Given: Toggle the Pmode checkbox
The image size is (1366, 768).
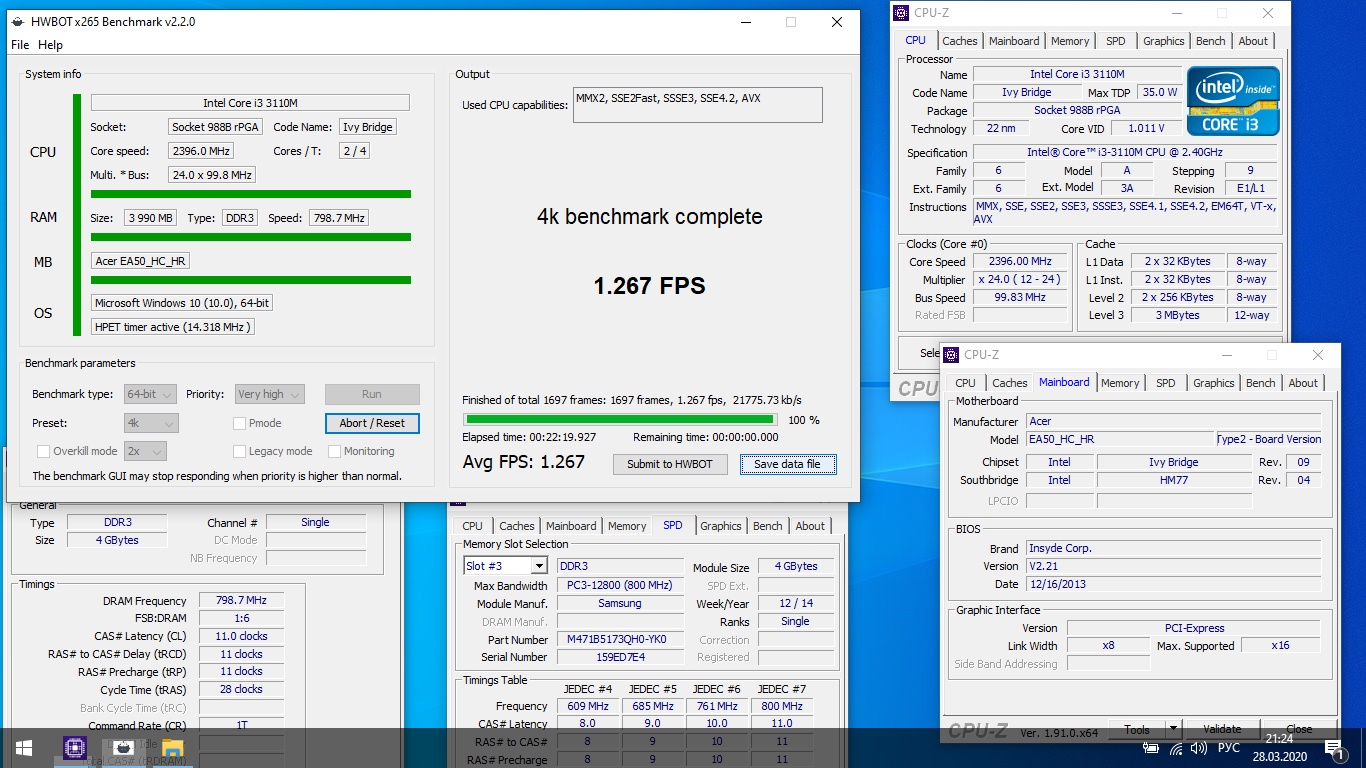Looking at the screenshot, I should click(x=240, y=423).
